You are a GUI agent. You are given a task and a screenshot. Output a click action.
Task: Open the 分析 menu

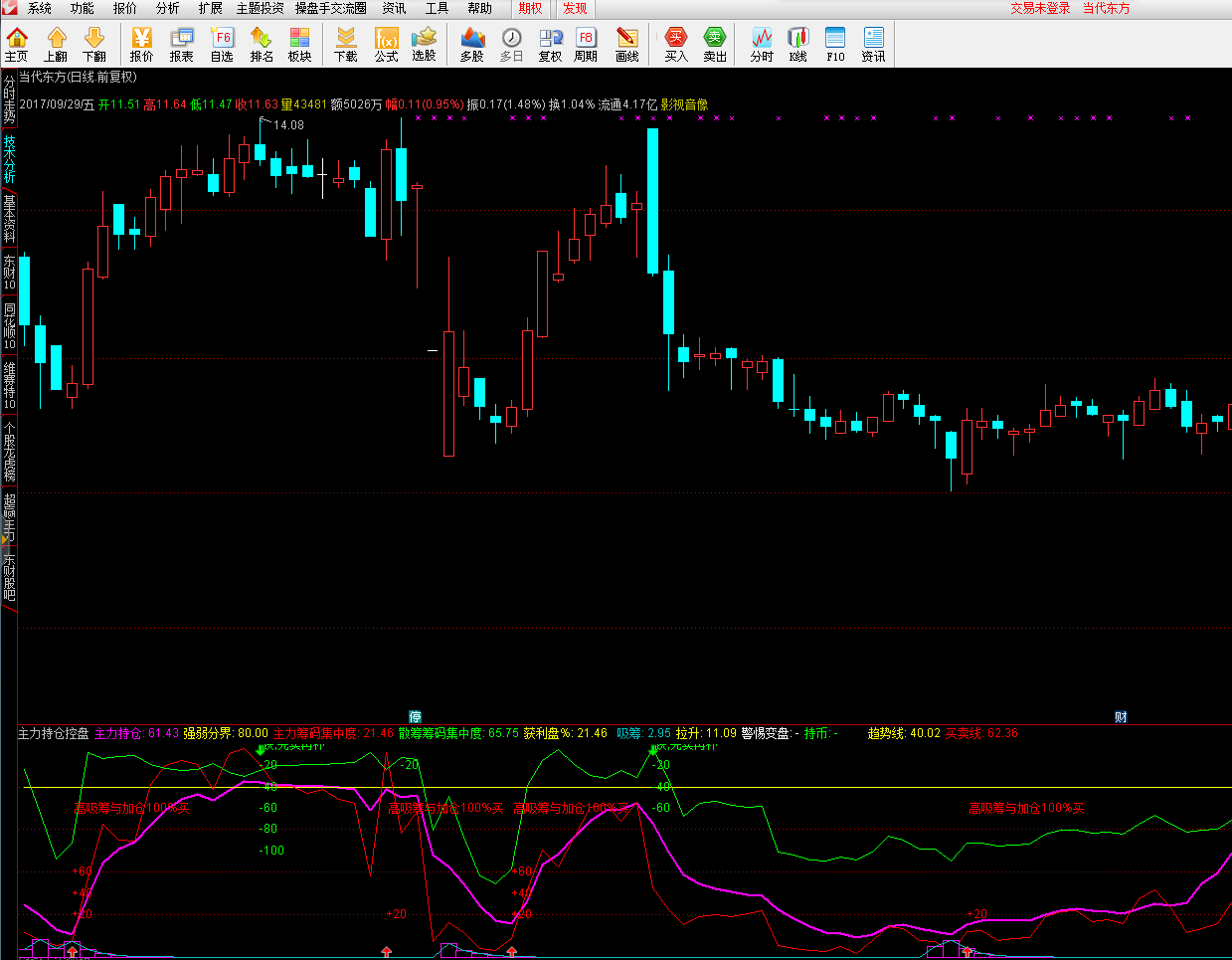pyautogui.click(x=167, y=8)
